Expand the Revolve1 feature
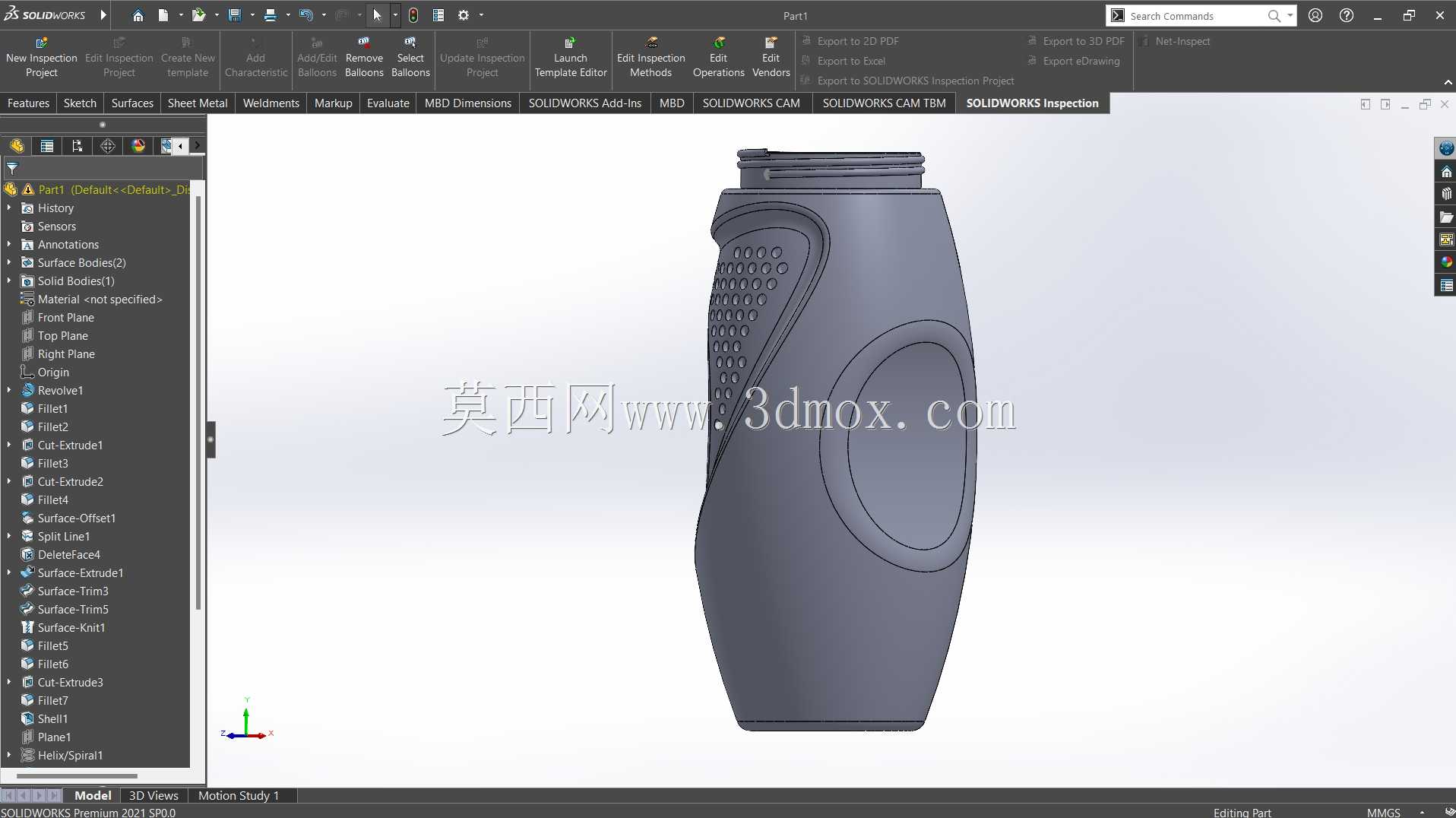 point(9,390)
